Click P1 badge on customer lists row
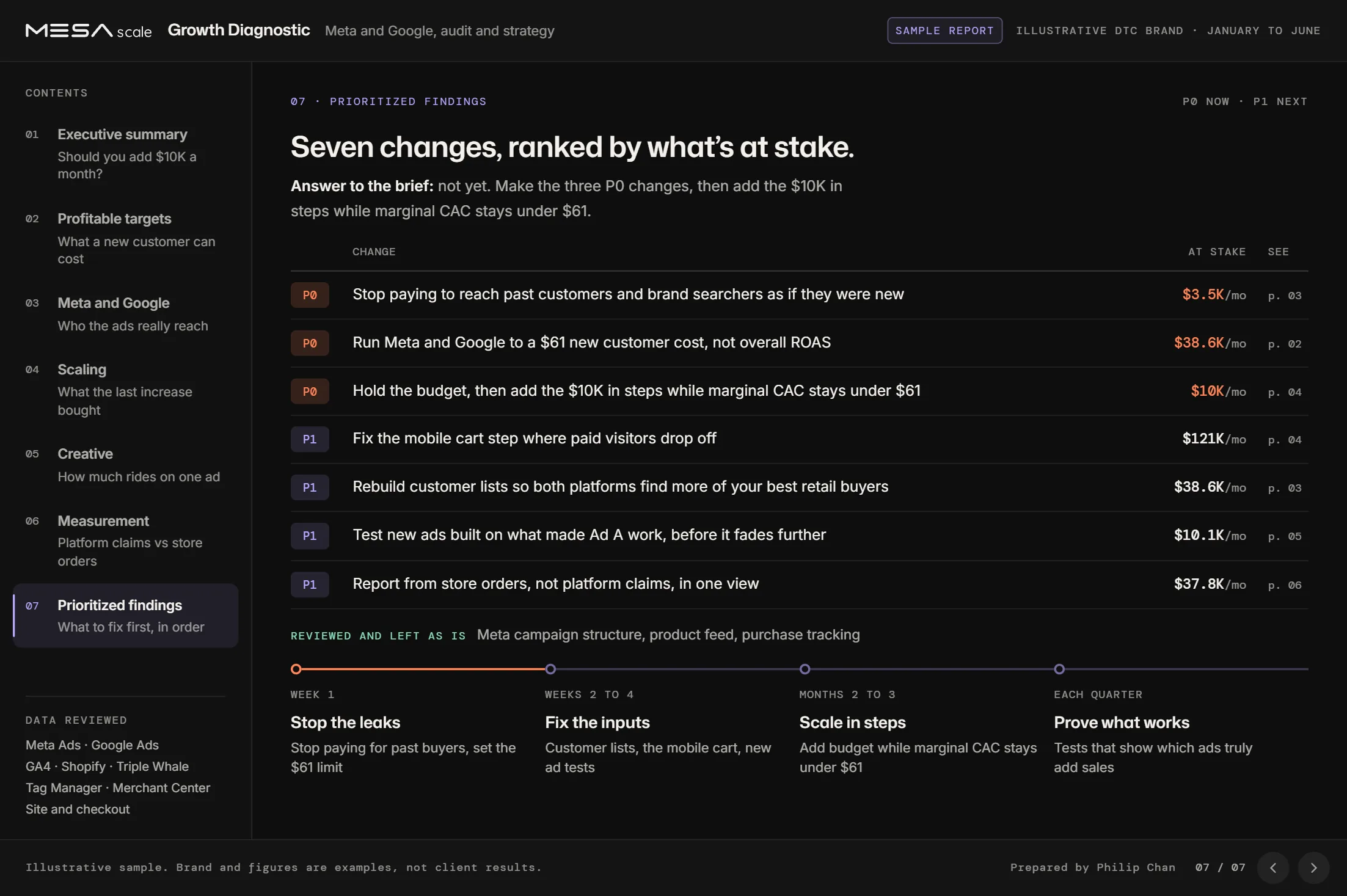The width and height of the screenshot is (1347, 896). pyautogui.click(x=310, y=487)
